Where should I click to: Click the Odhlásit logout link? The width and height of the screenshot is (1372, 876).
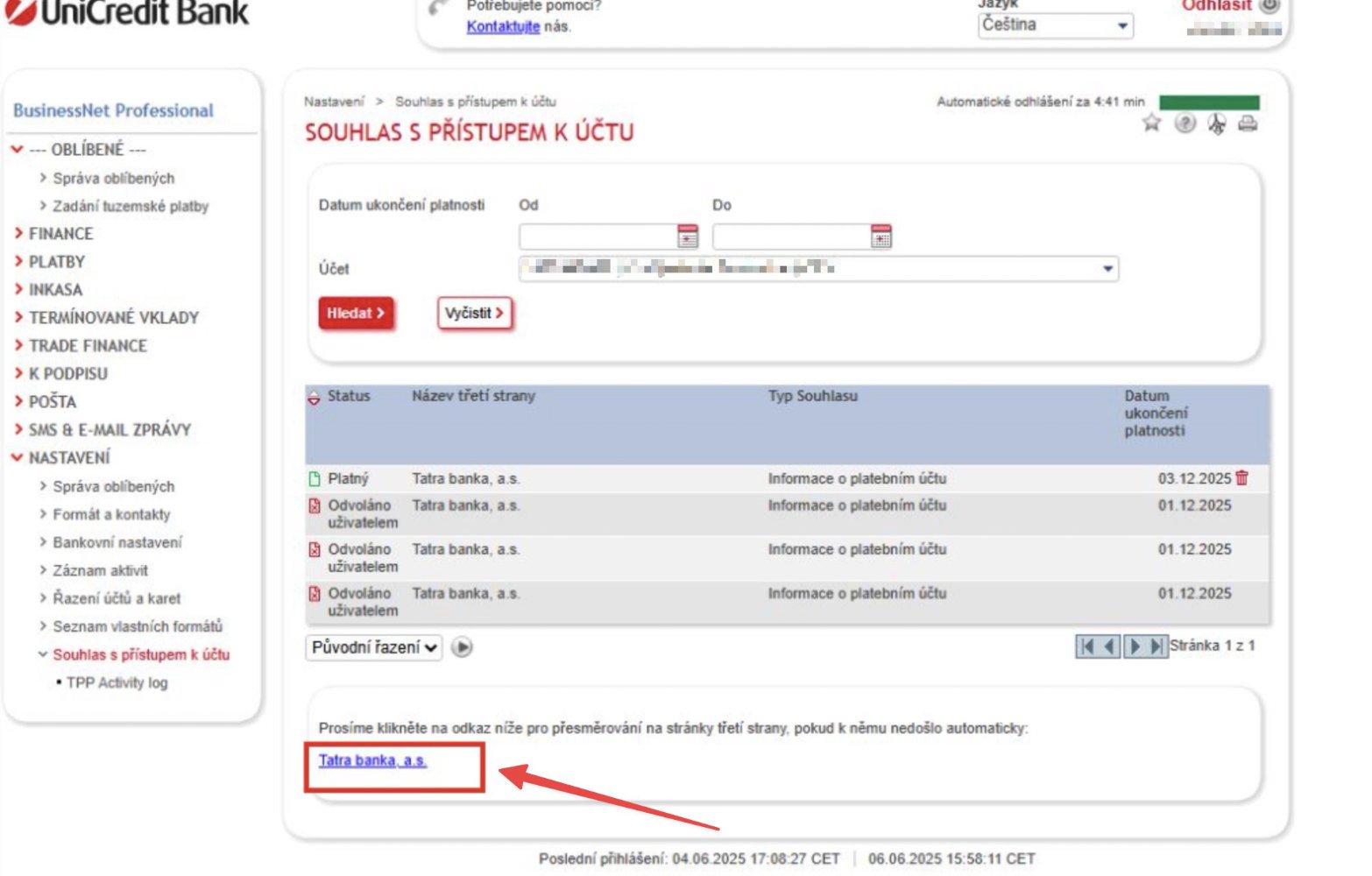(1216, 6)
